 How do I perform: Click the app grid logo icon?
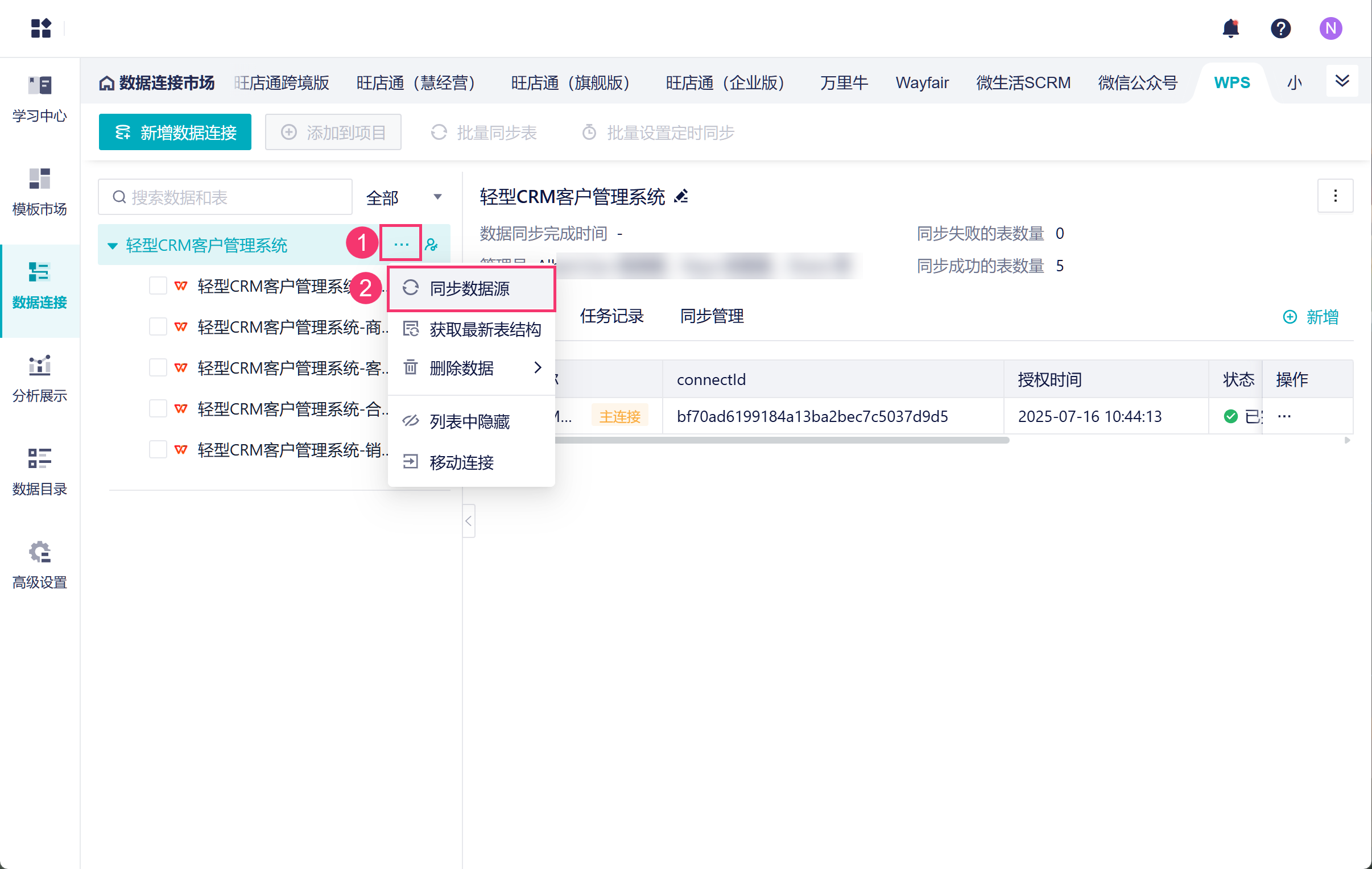[x=41, y=28]
